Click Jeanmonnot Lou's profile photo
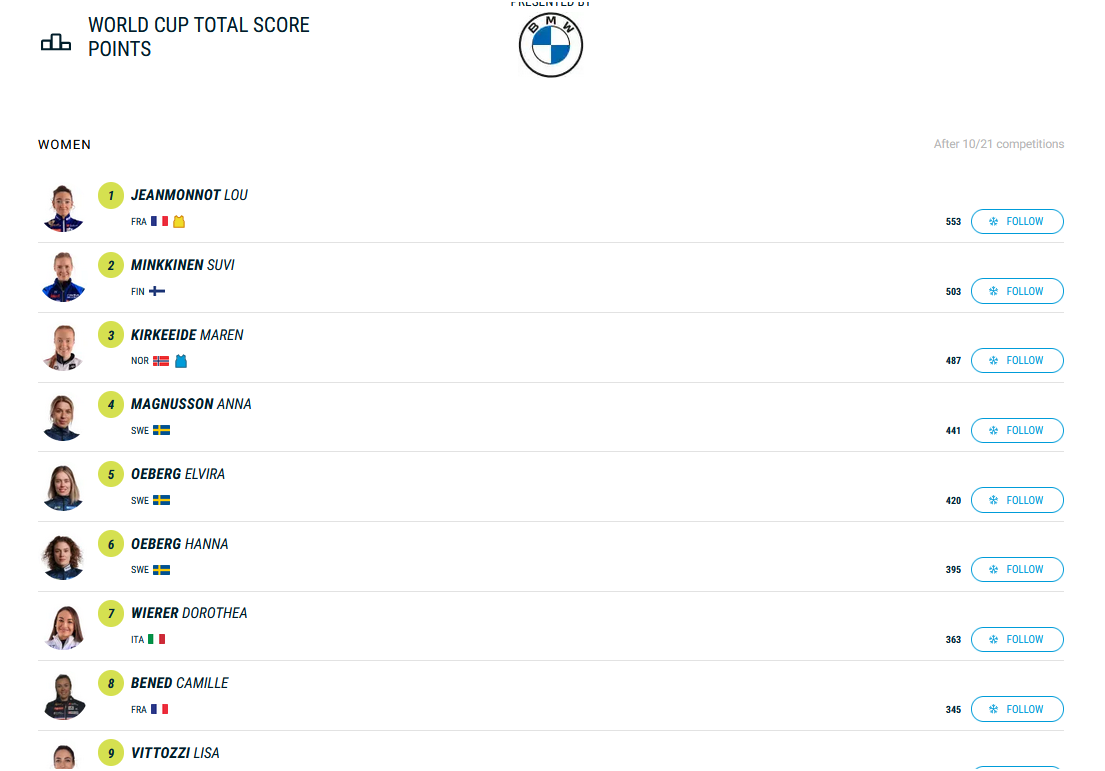 pyautogui.click(x=63, y=208)
